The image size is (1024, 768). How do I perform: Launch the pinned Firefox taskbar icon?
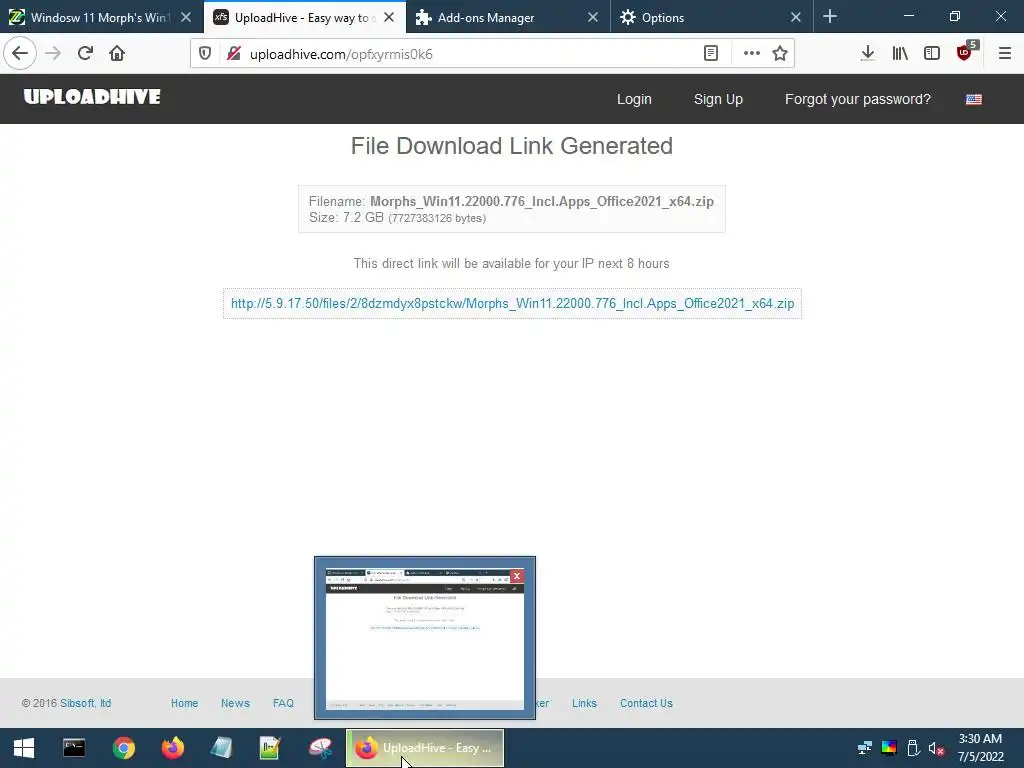tap(173, 748)
